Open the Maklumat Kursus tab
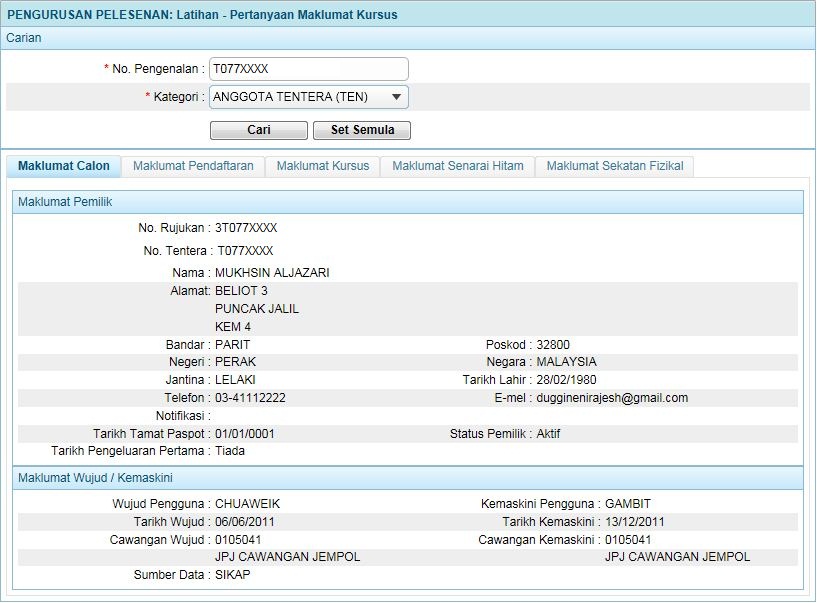This screenshot has height=603, width=817. click(323, 166)
